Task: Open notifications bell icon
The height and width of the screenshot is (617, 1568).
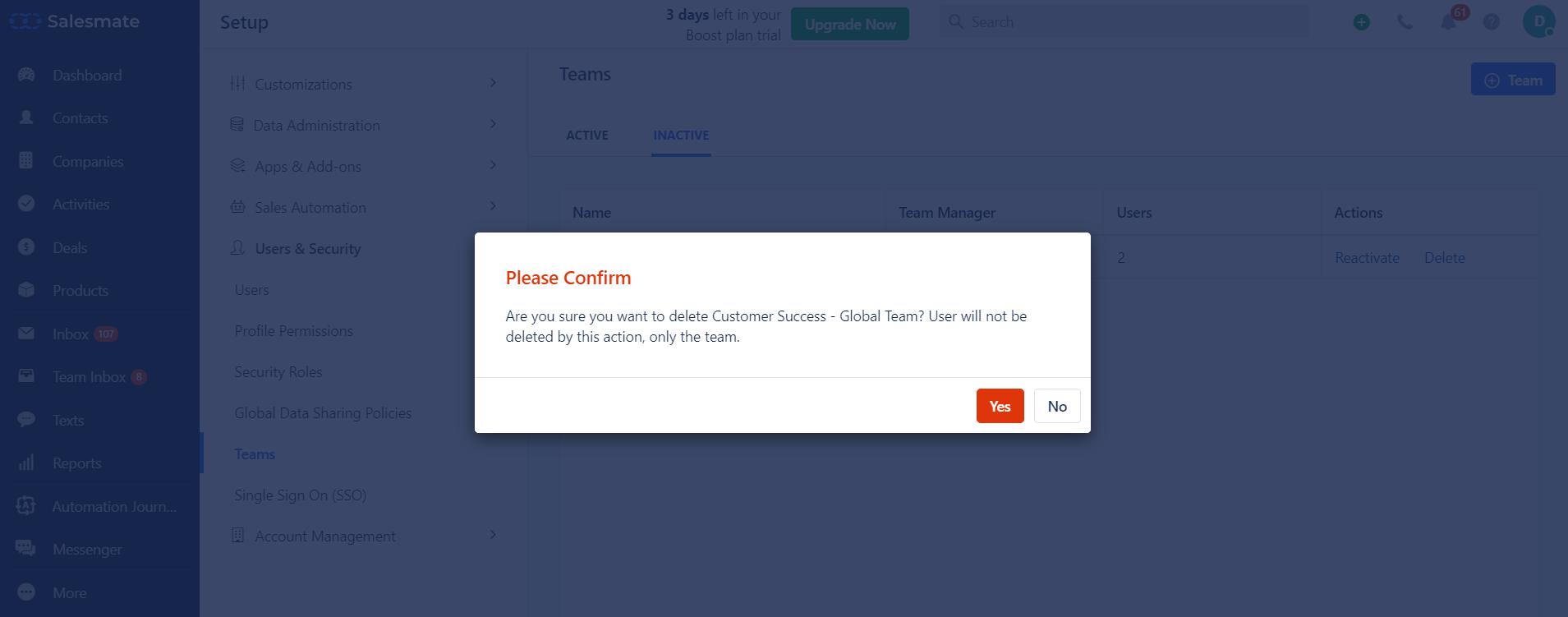Action: coord(1448,22)
